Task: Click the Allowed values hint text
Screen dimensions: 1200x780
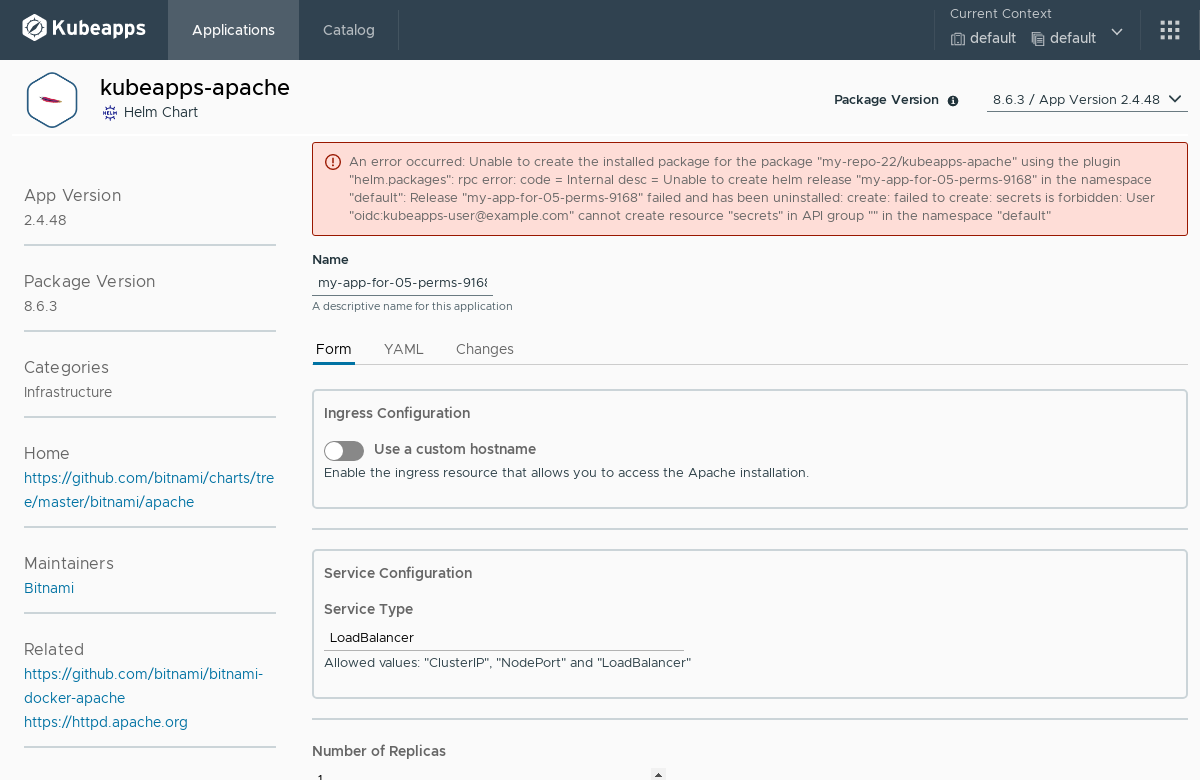Action: [x=508, y=663]
